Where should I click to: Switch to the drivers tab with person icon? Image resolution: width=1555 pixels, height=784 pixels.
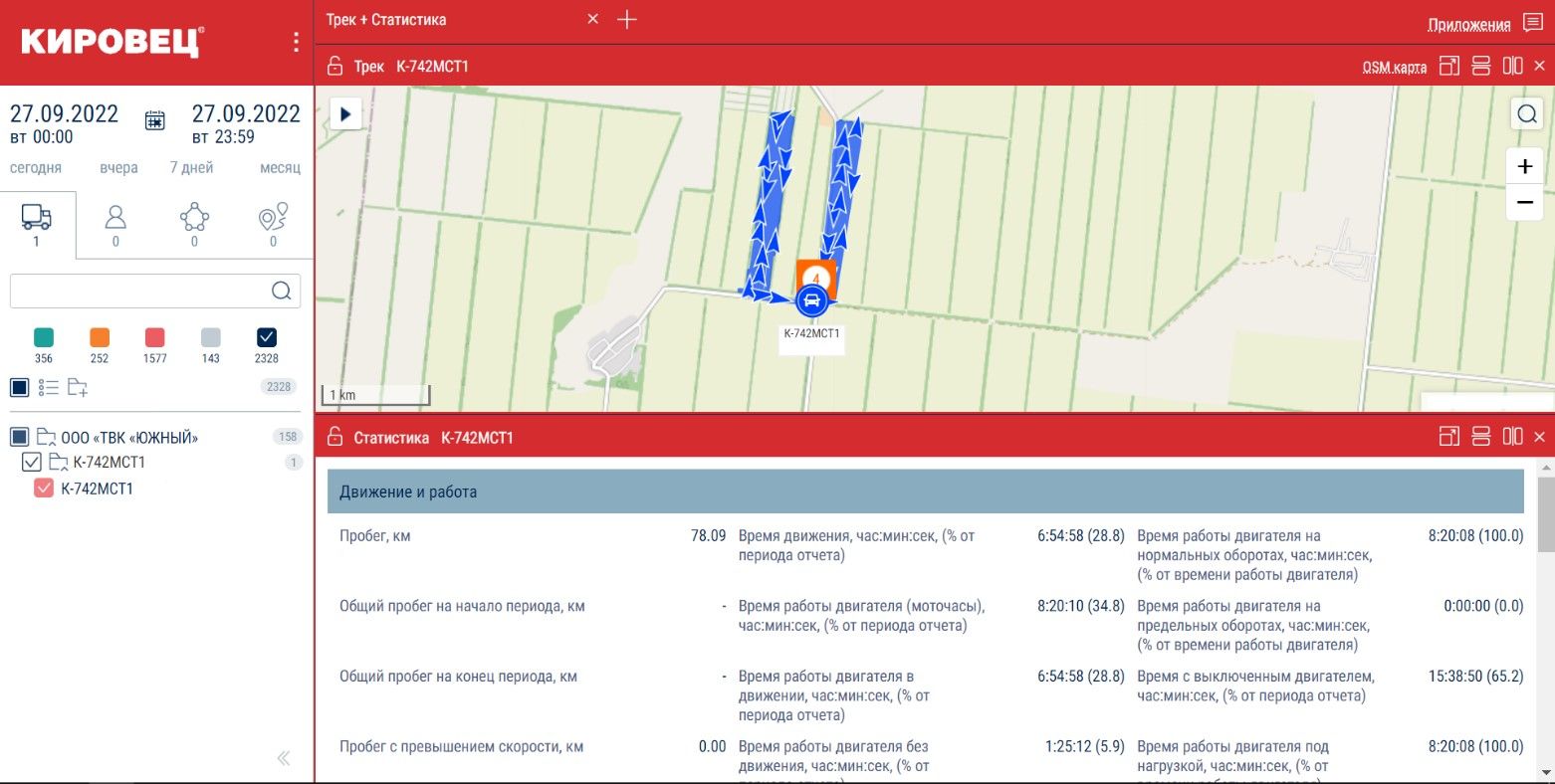[115, 225]
